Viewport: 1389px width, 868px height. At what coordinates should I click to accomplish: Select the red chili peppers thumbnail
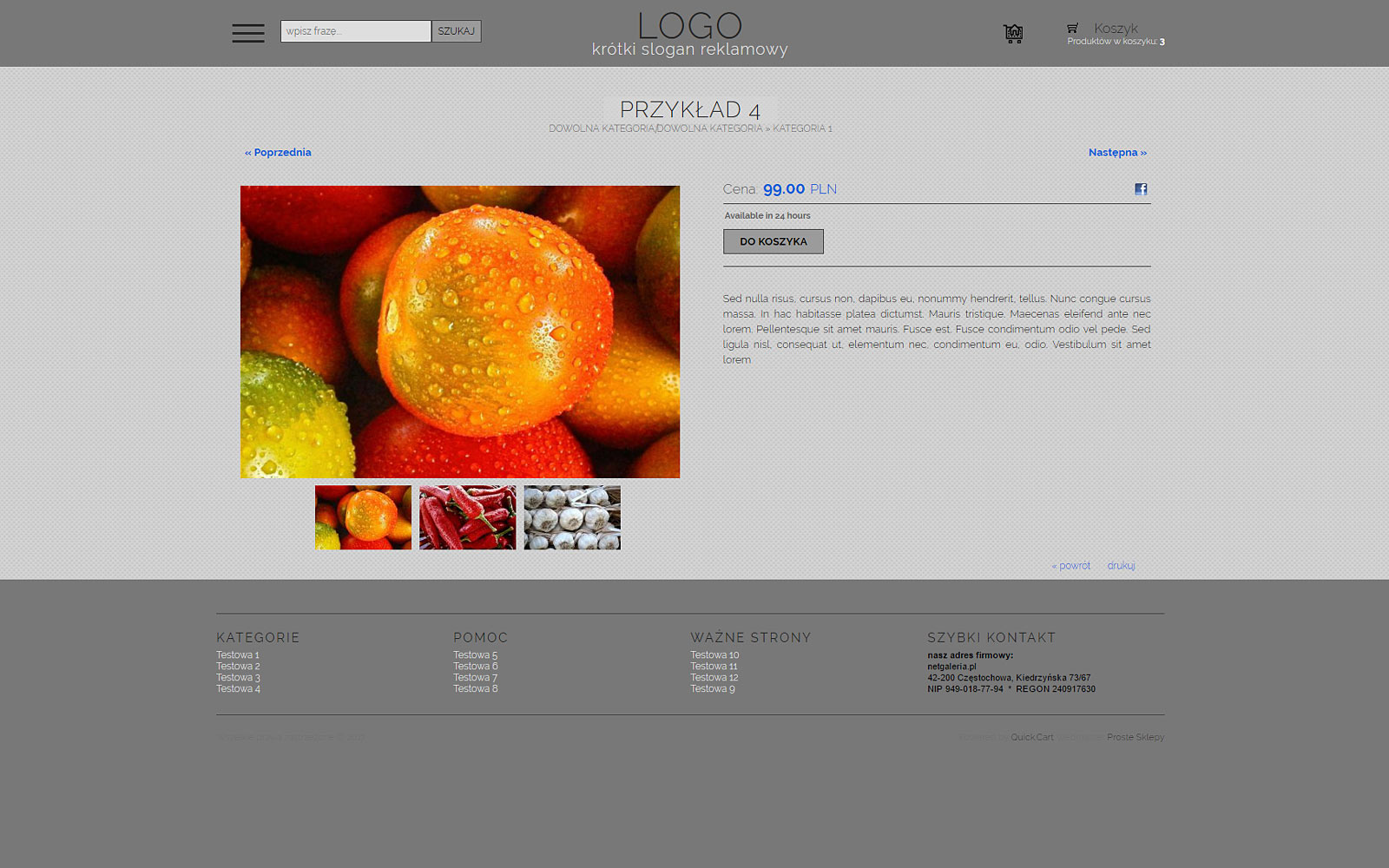click(x=467, y=517)
